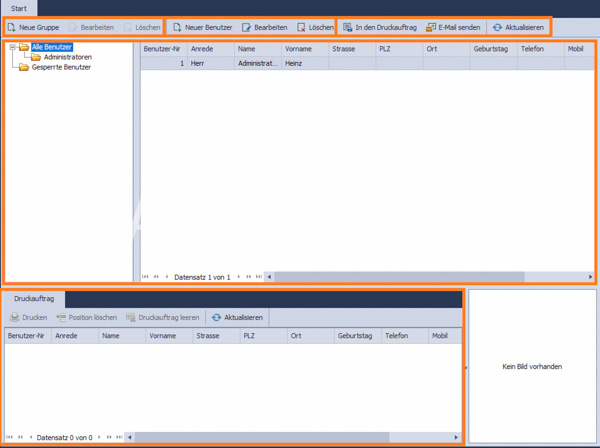Click Aktualisieren in the Druckauftrag toolbar

[x=237, y=318]
